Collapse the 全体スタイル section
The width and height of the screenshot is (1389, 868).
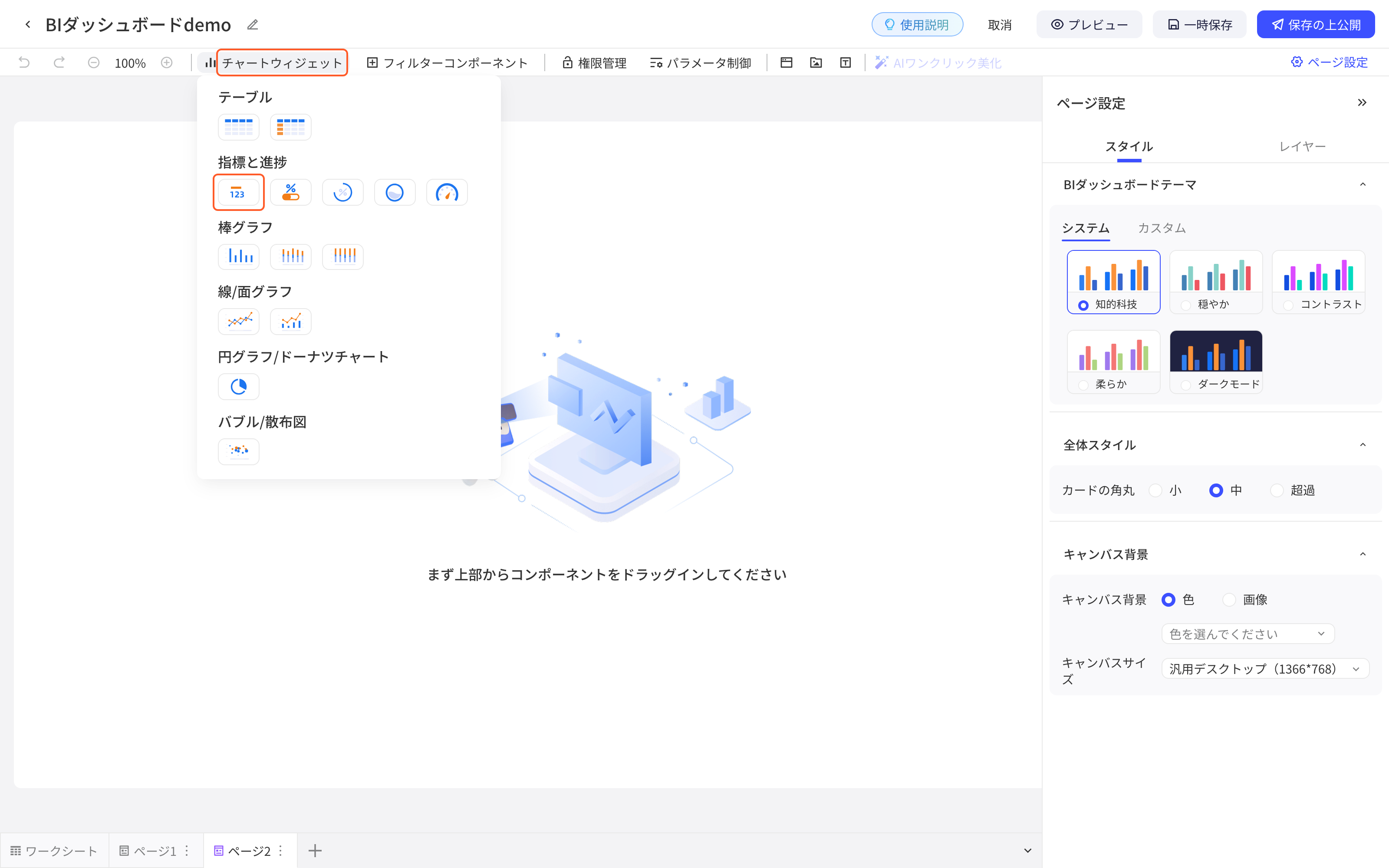tap(1363, 445)
